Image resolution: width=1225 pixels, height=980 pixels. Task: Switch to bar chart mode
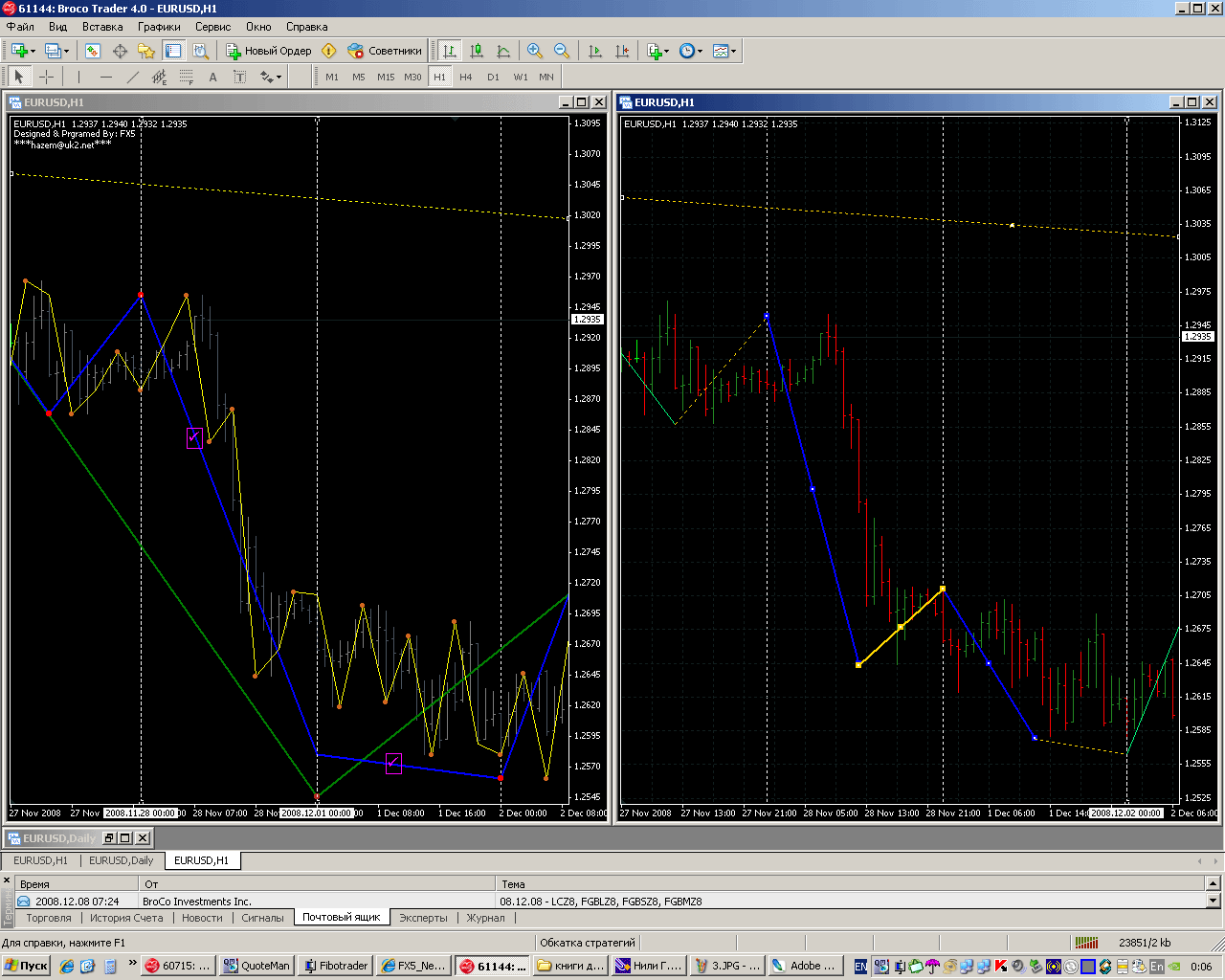point(450,51)
